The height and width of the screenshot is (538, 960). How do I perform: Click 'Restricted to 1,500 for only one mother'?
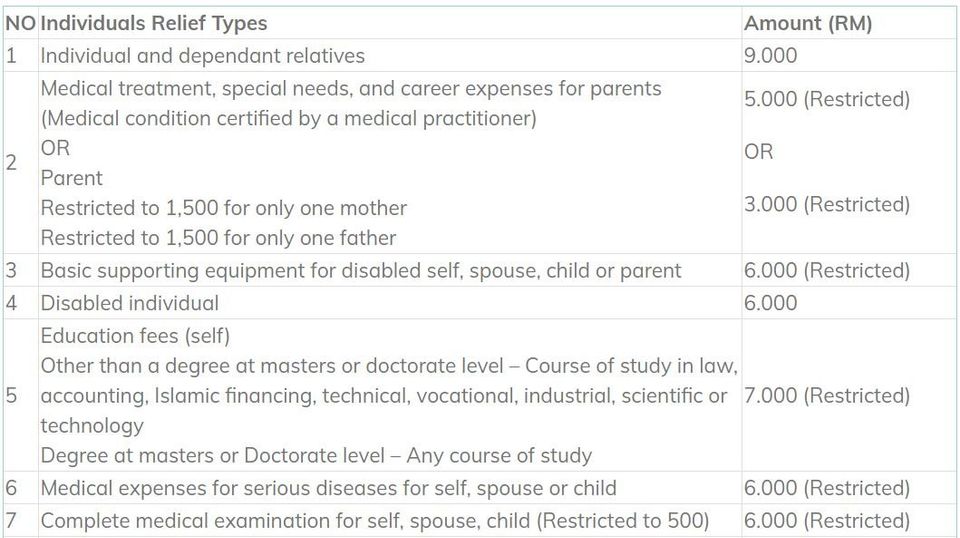223,208
